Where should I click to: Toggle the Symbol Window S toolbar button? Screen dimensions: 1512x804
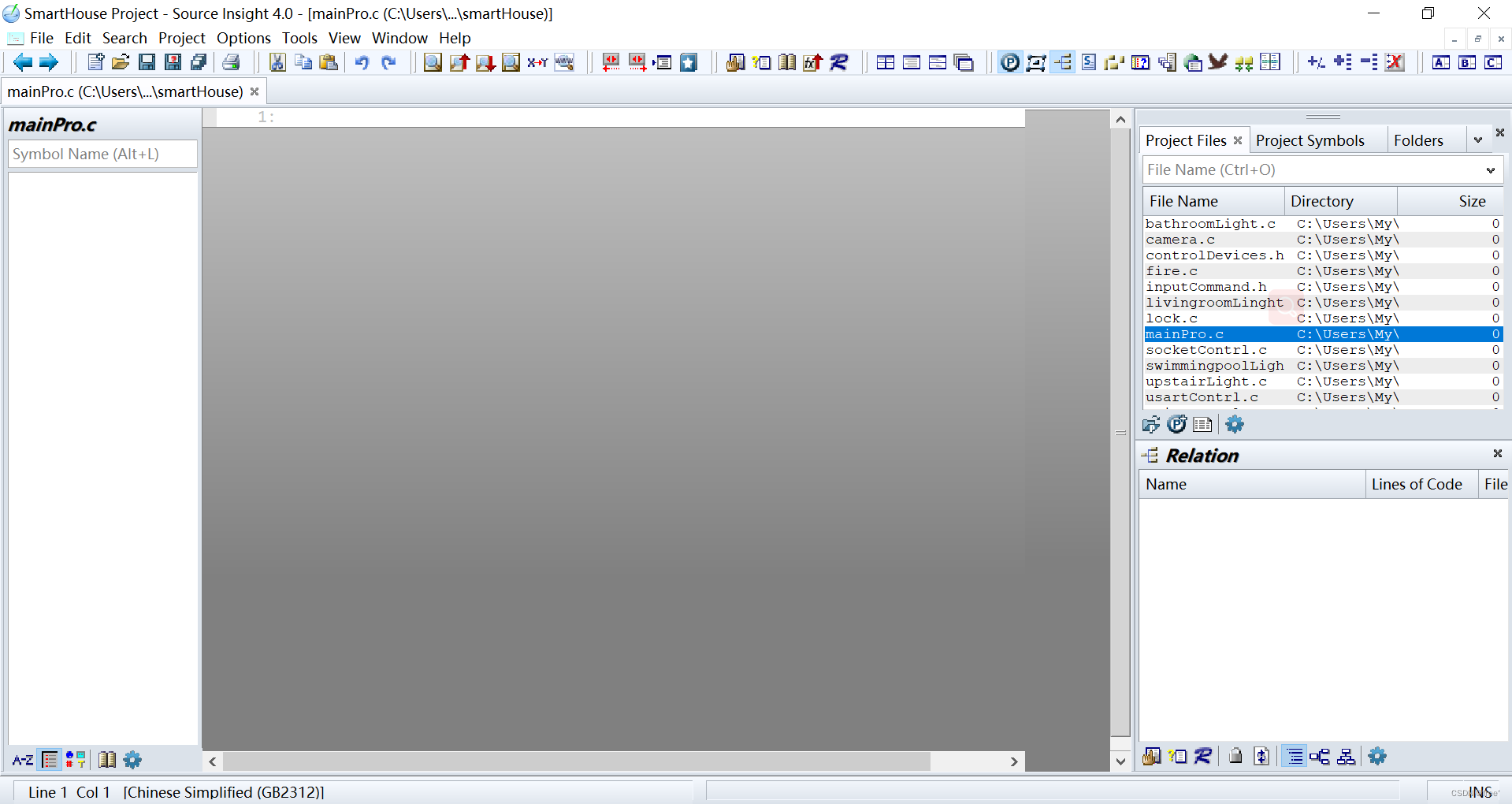1088,62
